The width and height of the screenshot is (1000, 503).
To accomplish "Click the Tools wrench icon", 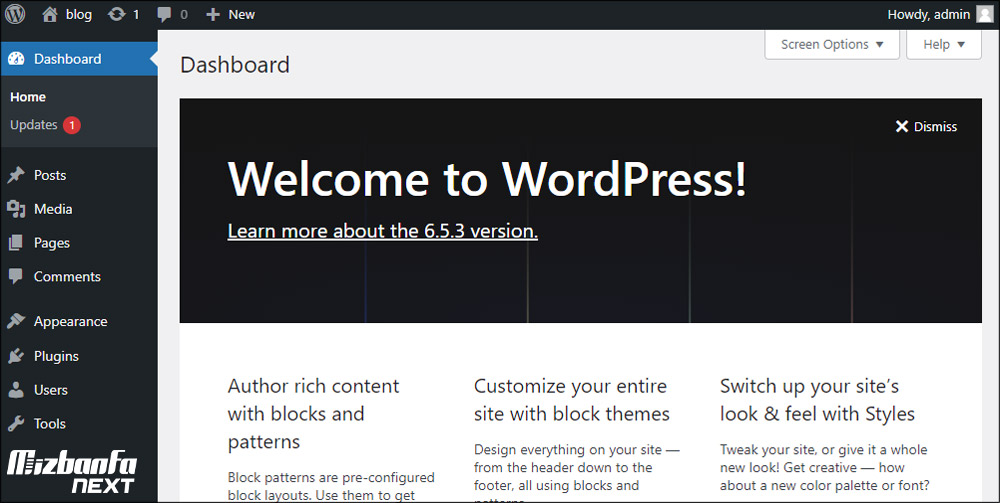I will click(16, 423).
